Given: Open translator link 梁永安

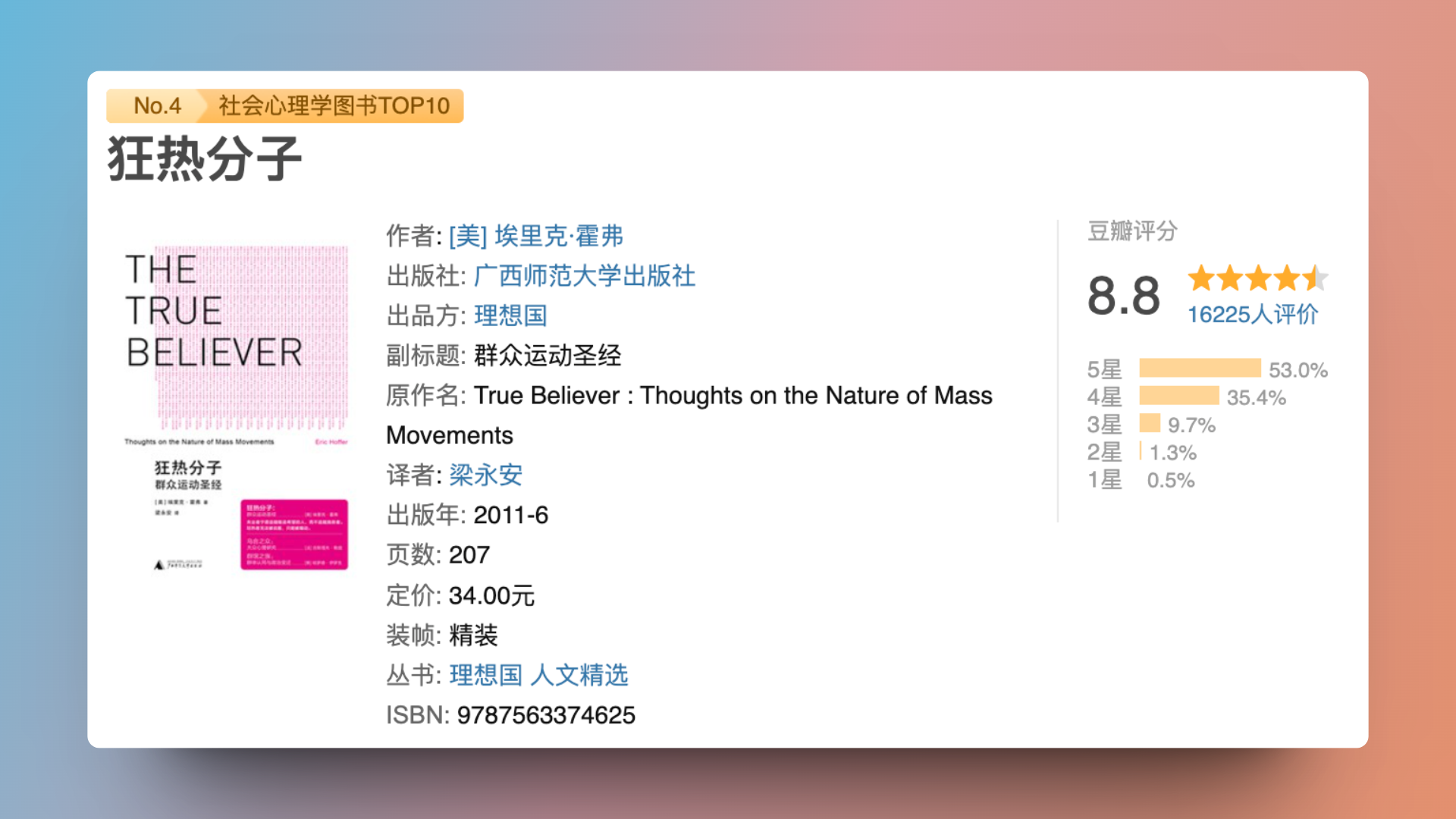Looking at the screenshot, I should (x=485, y=475).
